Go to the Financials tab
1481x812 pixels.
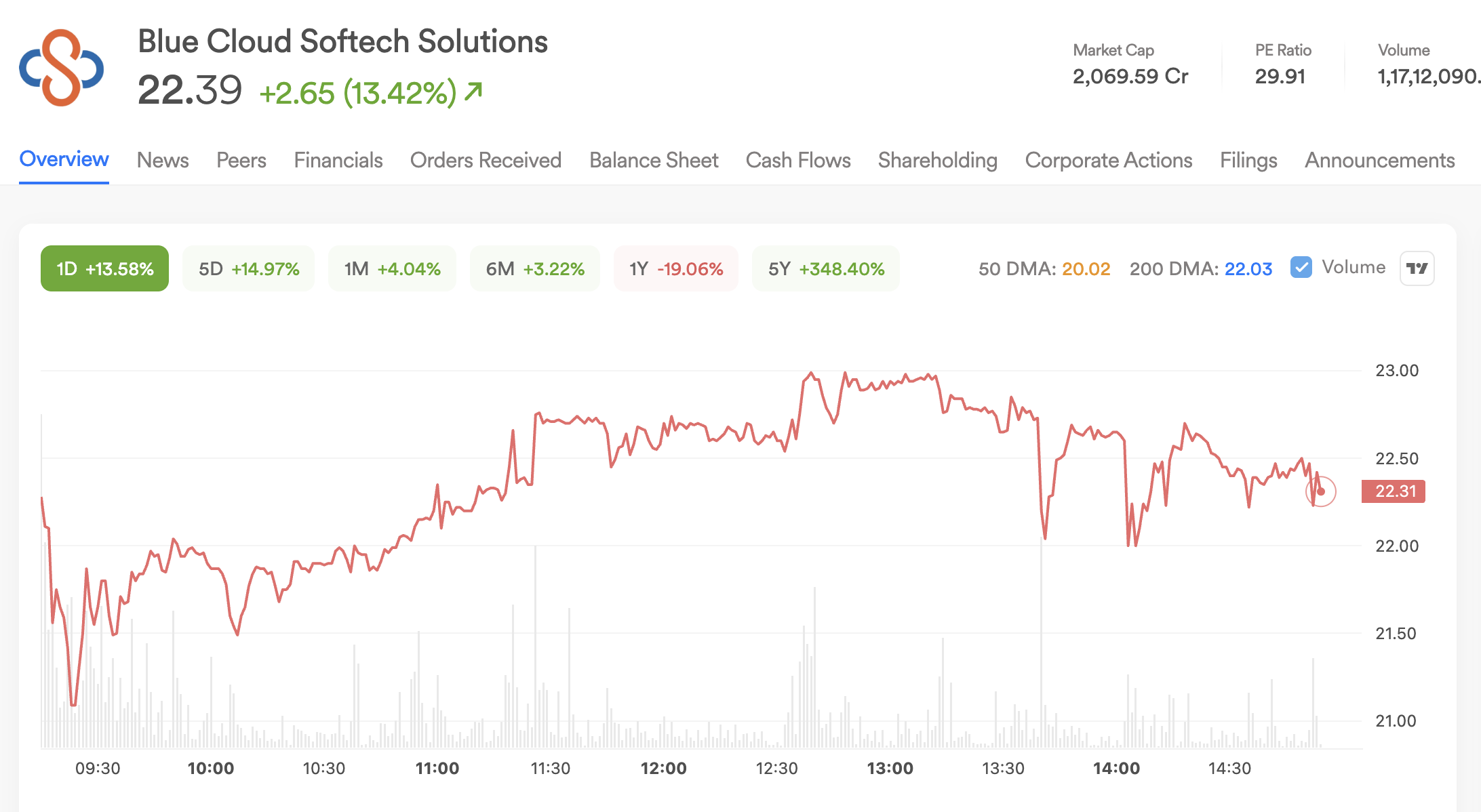[x=338, y=160]
